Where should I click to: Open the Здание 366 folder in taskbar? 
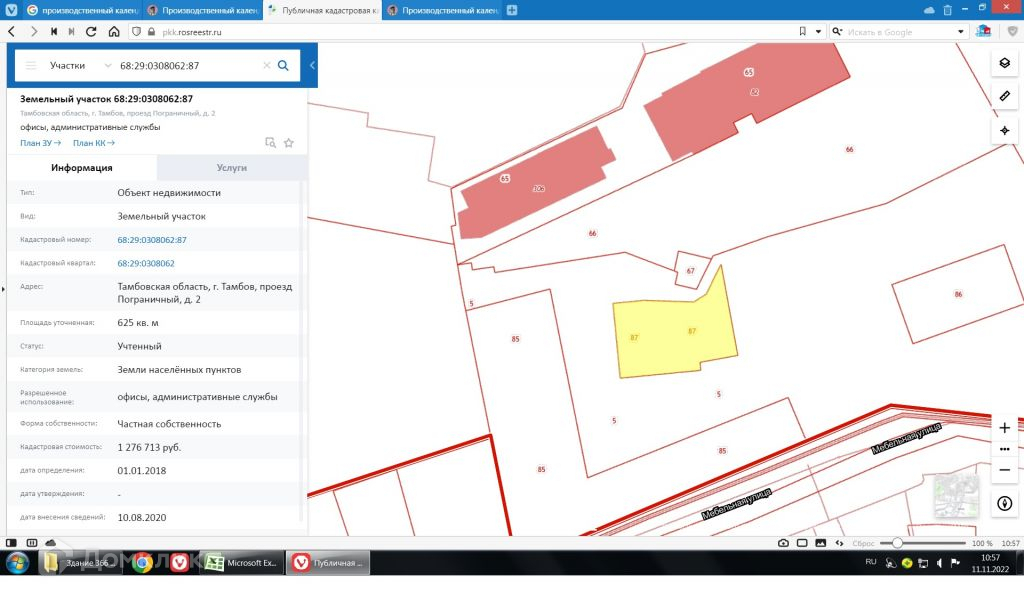[78, 563]
